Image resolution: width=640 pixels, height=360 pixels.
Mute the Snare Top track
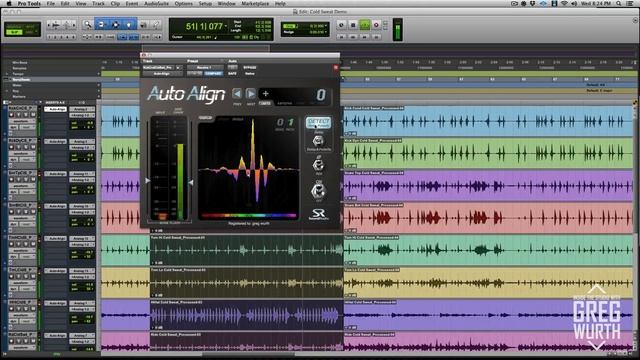pos(33,180)
